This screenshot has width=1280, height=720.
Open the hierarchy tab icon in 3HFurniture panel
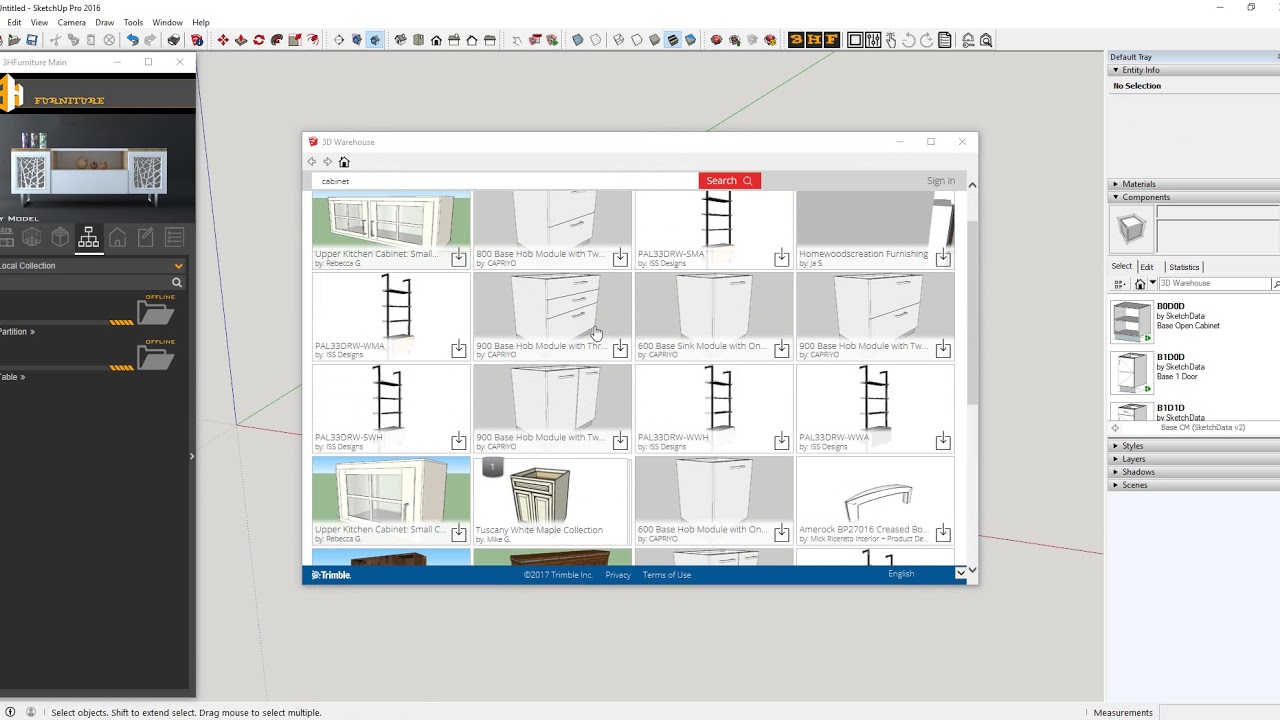click(x=88, y=237)
